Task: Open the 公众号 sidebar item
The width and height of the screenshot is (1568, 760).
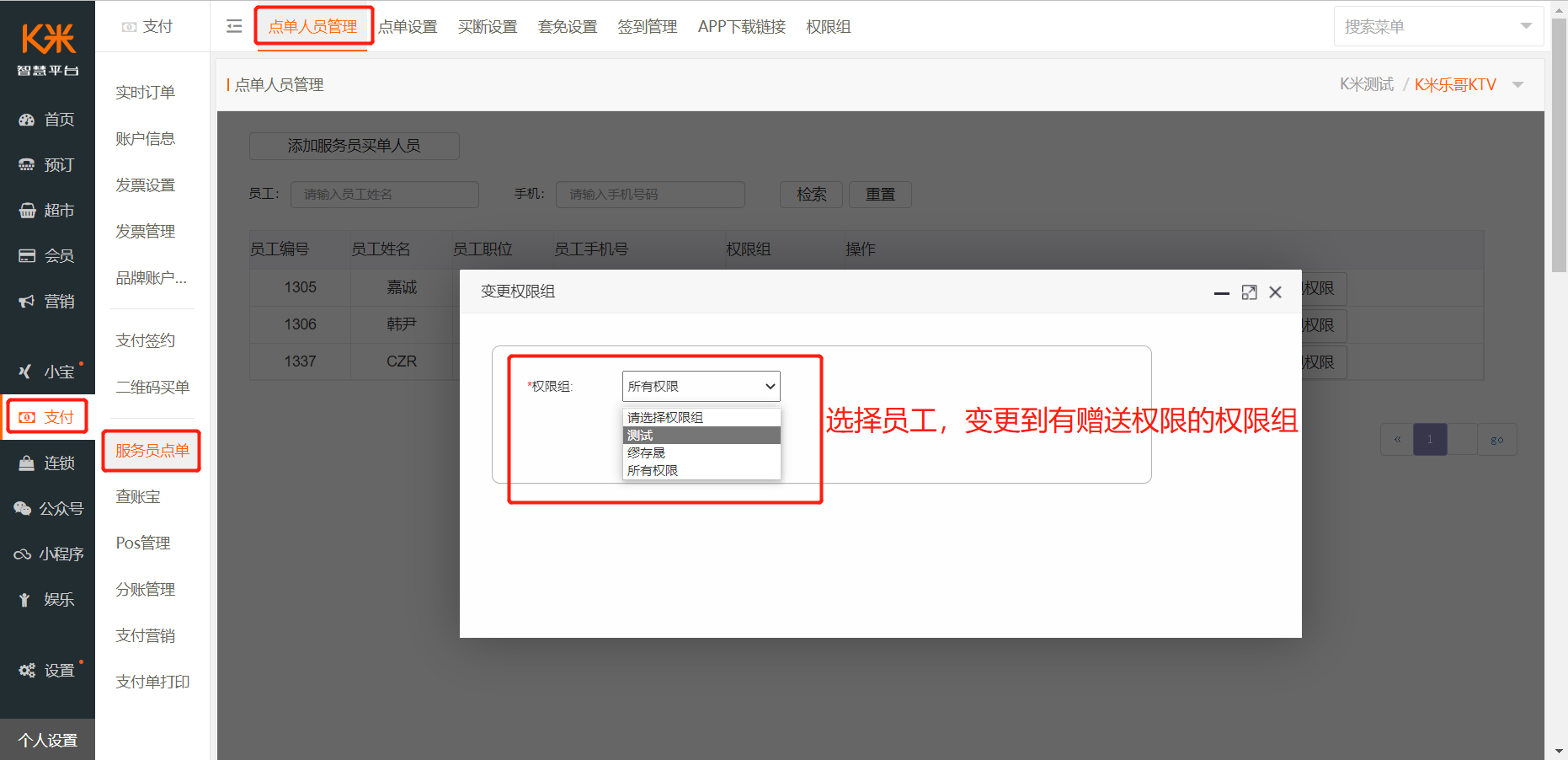Action: click(x=47, y=509)
